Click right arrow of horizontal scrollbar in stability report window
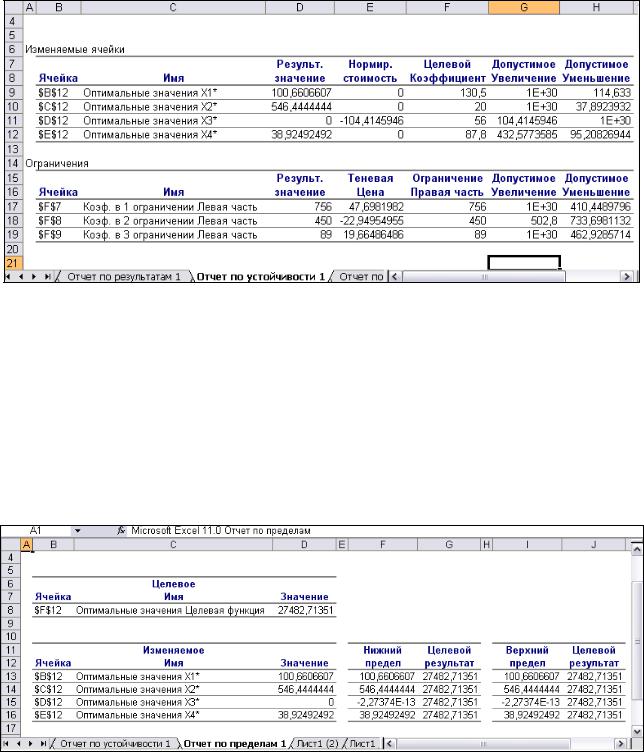The width and height of the screenshot is (644, 752). tap(626, 277)
